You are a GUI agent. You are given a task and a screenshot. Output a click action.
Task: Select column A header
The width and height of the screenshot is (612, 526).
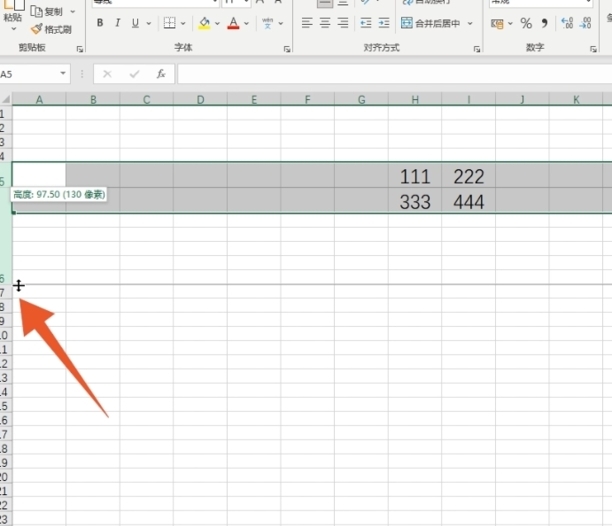click(39, 100)
